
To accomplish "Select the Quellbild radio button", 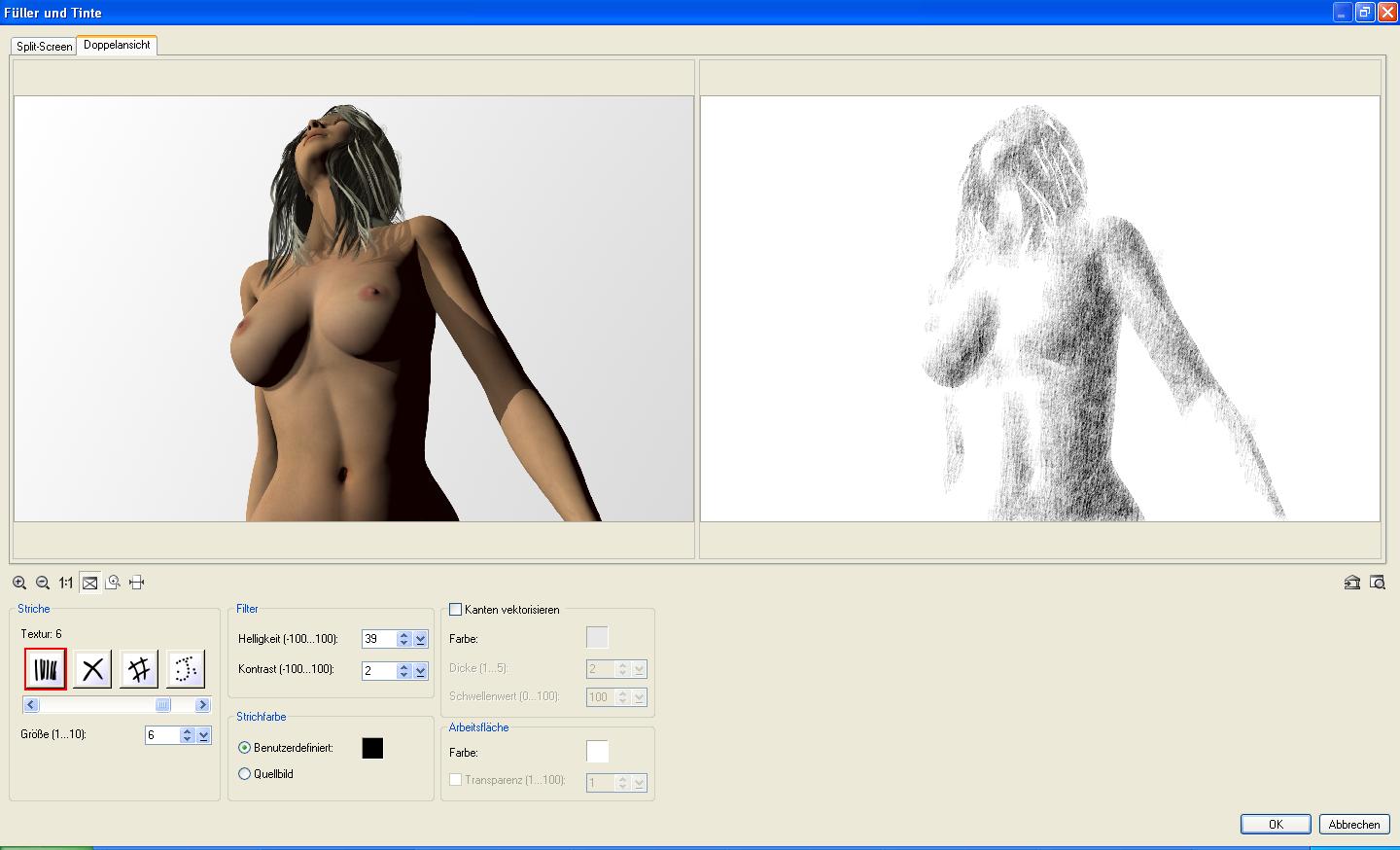I will (245, 774).
